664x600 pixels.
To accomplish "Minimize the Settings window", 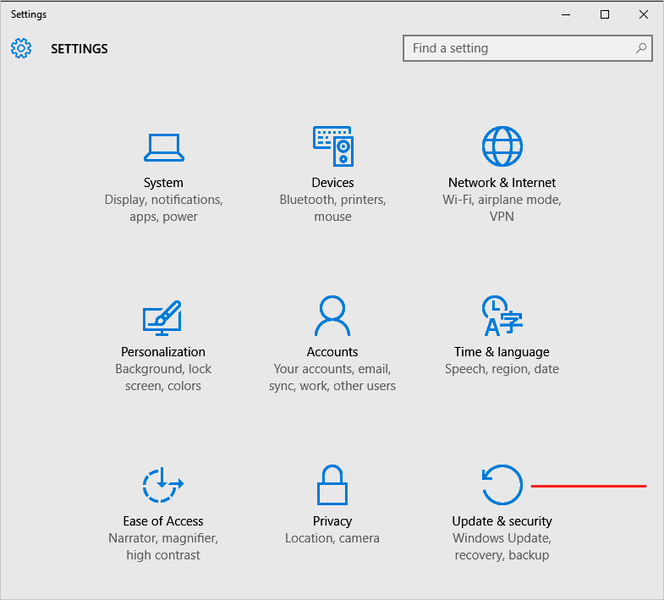I will [x=566, y=14].
